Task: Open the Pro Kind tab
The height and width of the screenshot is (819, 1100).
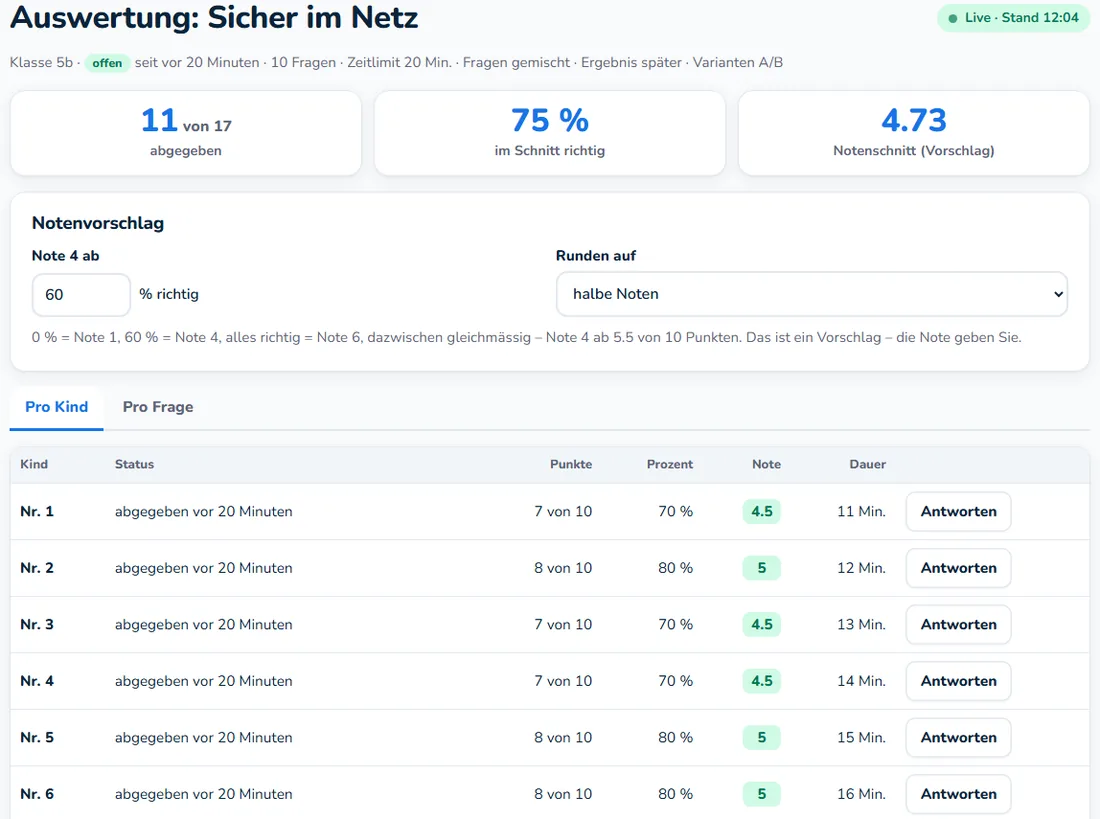Action: pyautogui.click(x=56, y=407)
